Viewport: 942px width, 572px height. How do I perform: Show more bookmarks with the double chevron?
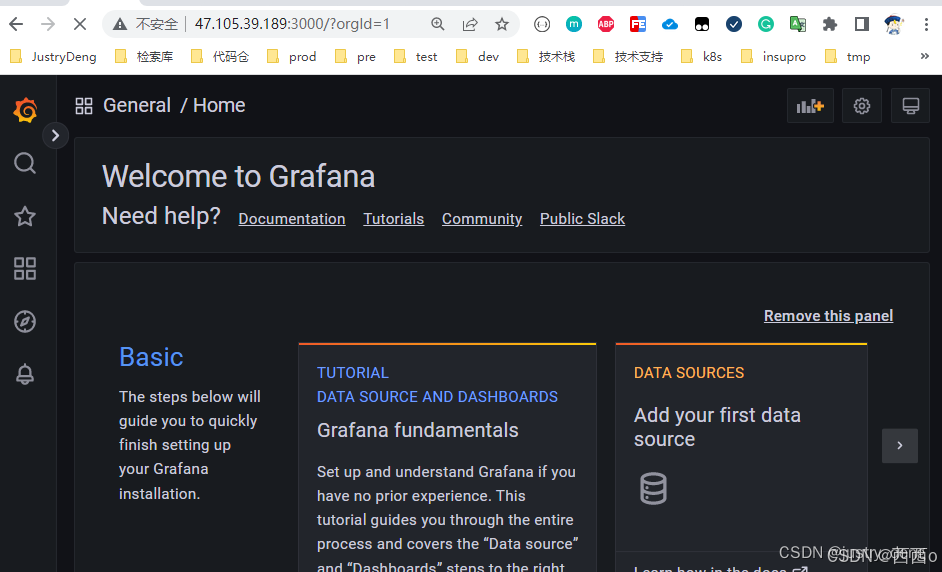pyautogui.click(x=925, y=56)
